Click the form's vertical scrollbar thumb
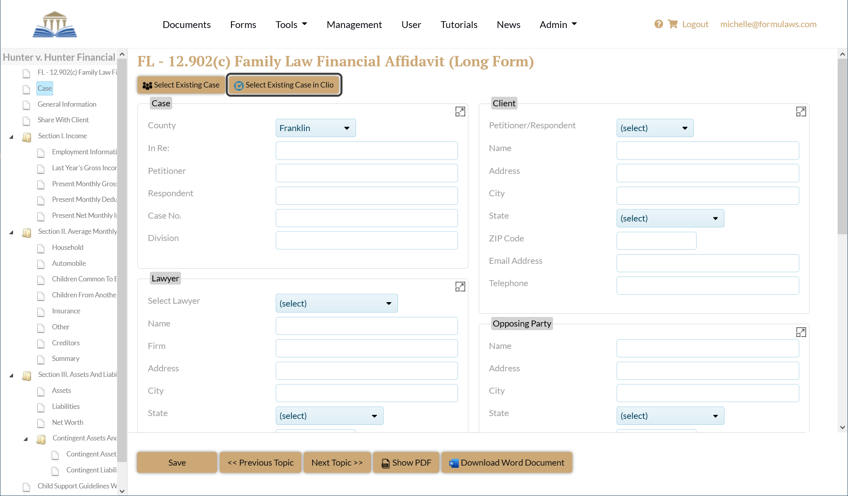Viewport: 848px width, 496px height. point(842,147)
